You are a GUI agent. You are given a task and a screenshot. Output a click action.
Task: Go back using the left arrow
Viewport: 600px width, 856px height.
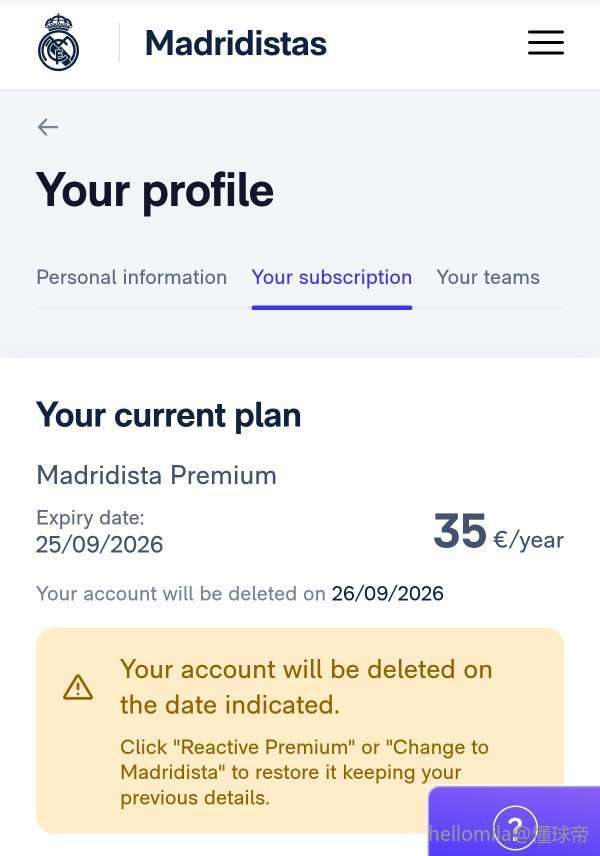[x=48, y=127]
